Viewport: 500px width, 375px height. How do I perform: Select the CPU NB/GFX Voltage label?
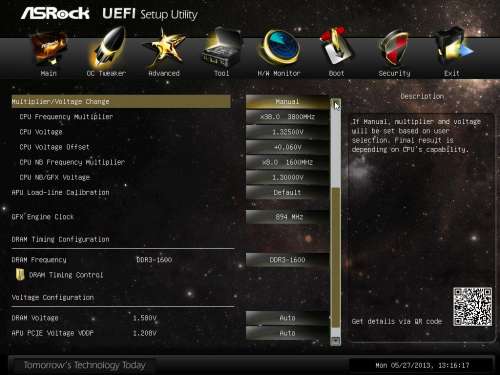coord(55,177)
